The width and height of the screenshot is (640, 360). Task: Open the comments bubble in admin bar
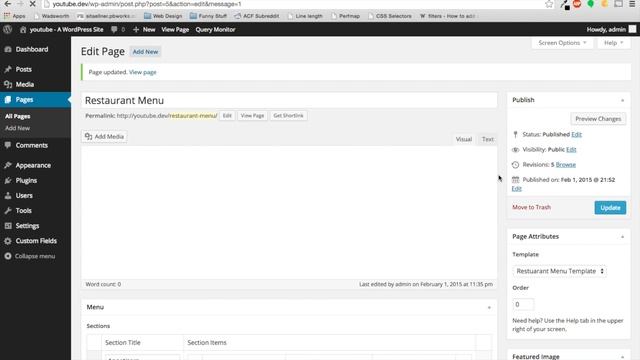(114, 29)
